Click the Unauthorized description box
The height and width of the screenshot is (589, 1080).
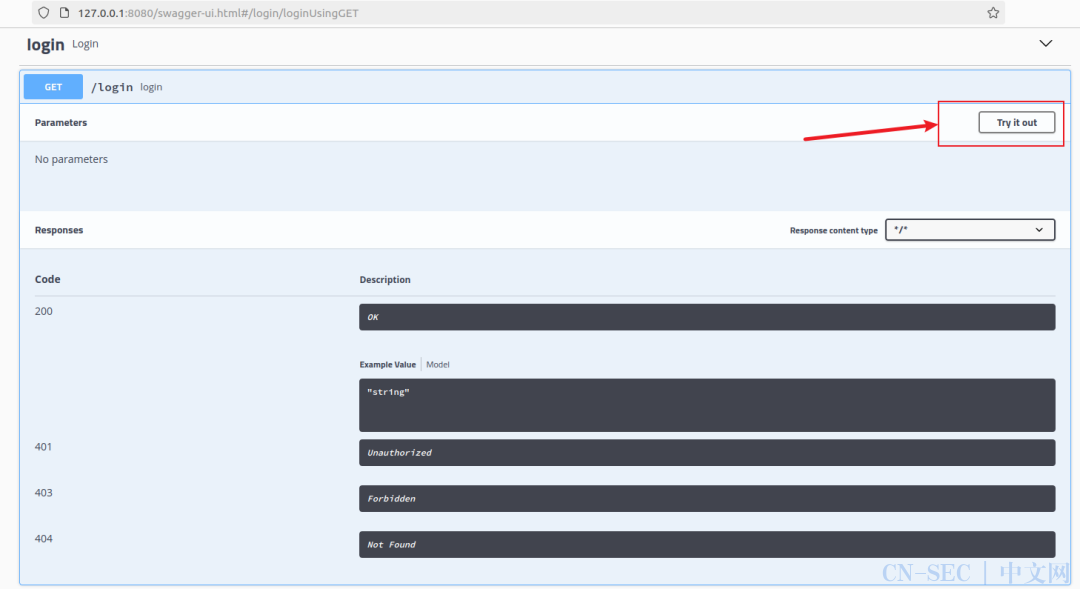tap(707, 453)
